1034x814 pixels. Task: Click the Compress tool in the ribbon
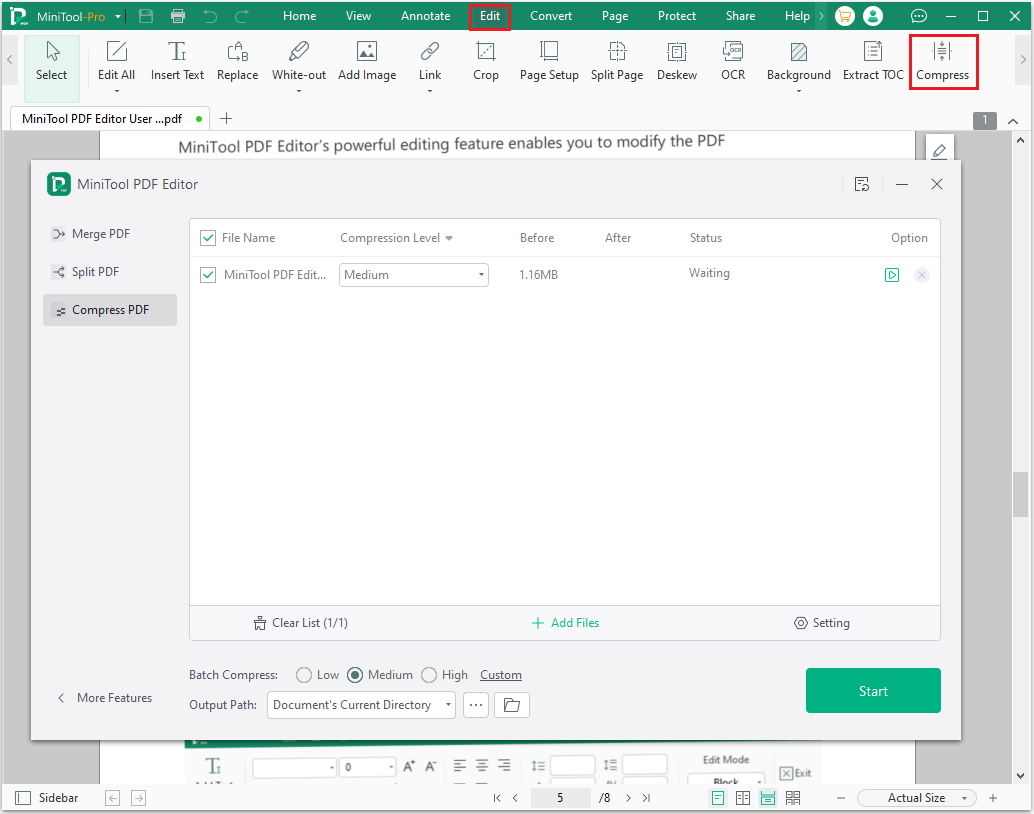pyautogui.click(x=942, y=61)
